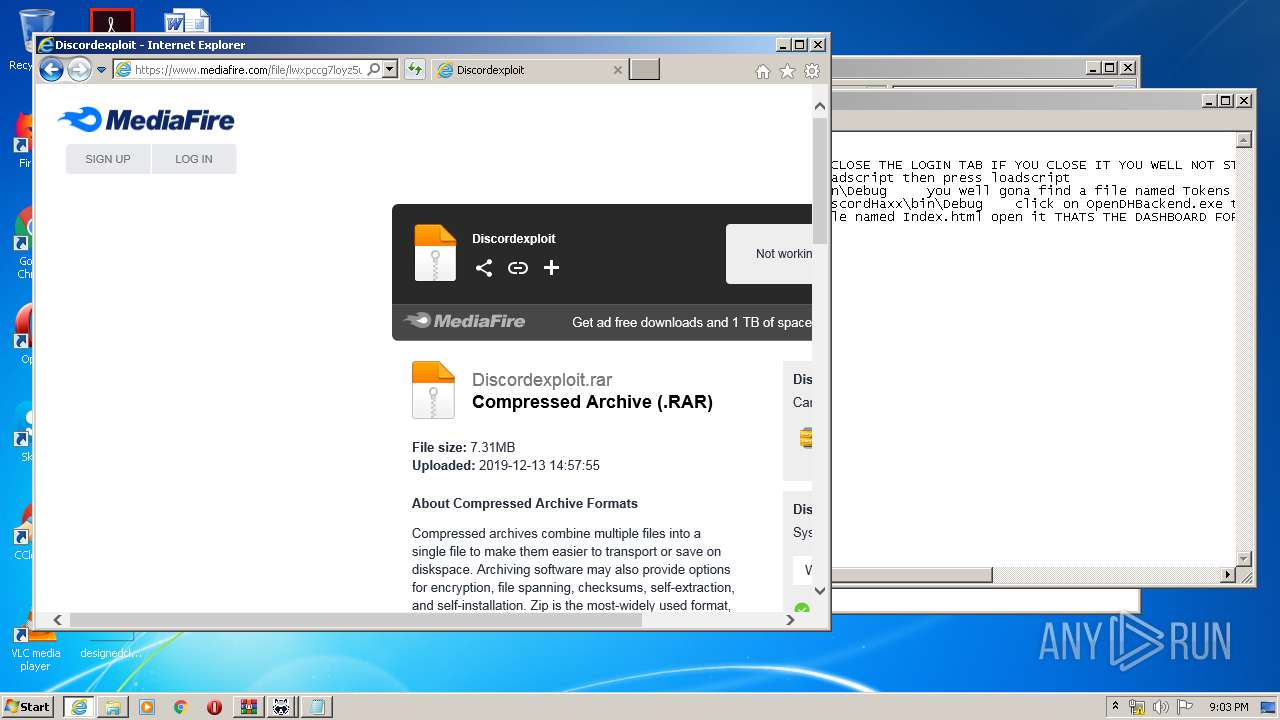Close the Discordexploit tab
The height and width of the screenshot is (720, 1280).
tap(617, 70)
